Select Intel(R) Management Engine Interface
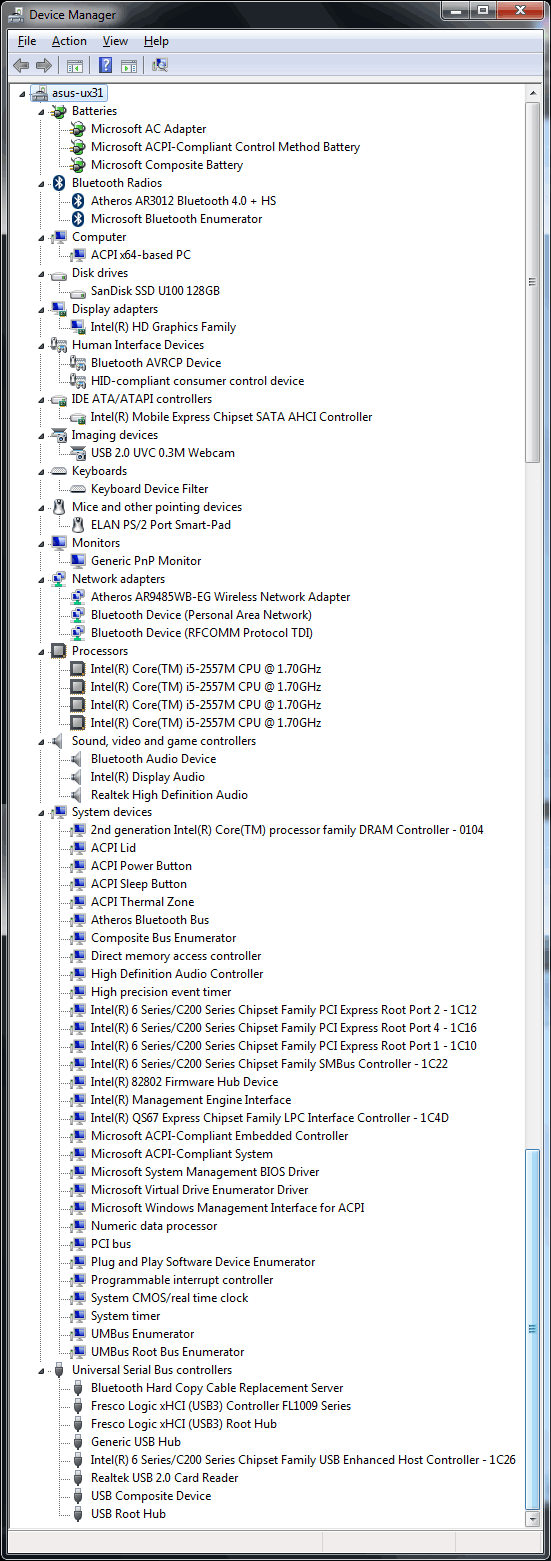 tap(191, 1100)
